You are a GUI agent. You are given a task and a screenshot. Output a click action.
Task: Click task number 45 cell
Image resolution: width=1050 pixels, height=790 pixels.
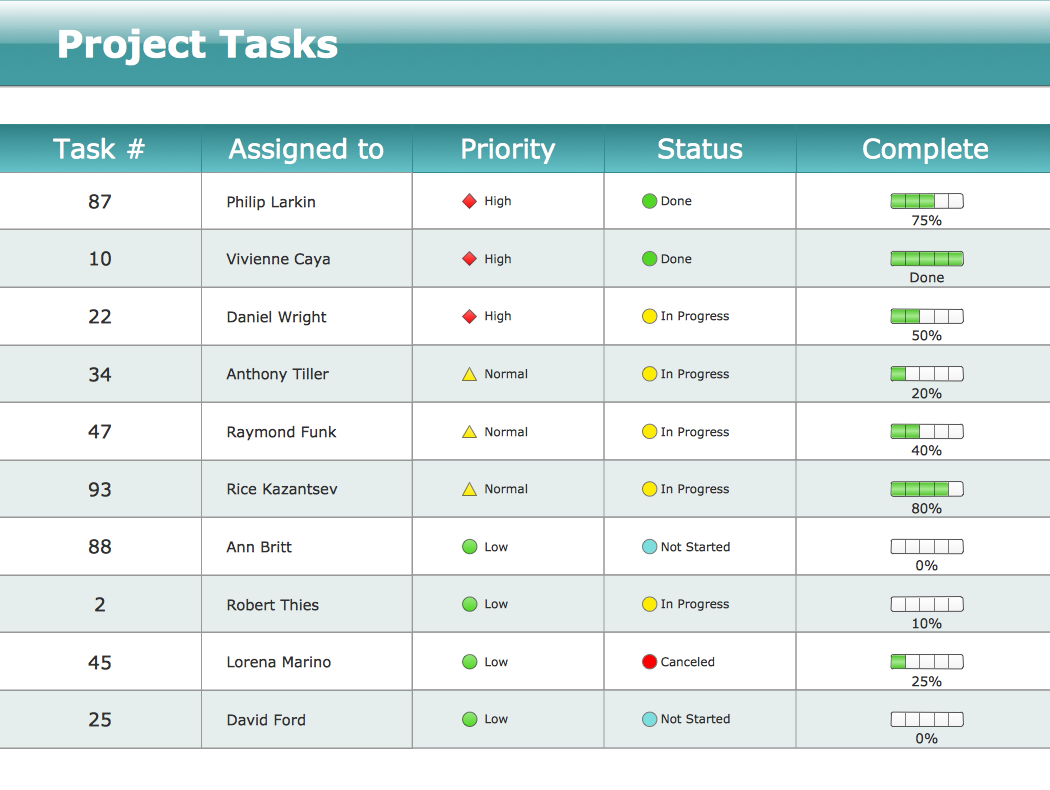coord(100,662)
